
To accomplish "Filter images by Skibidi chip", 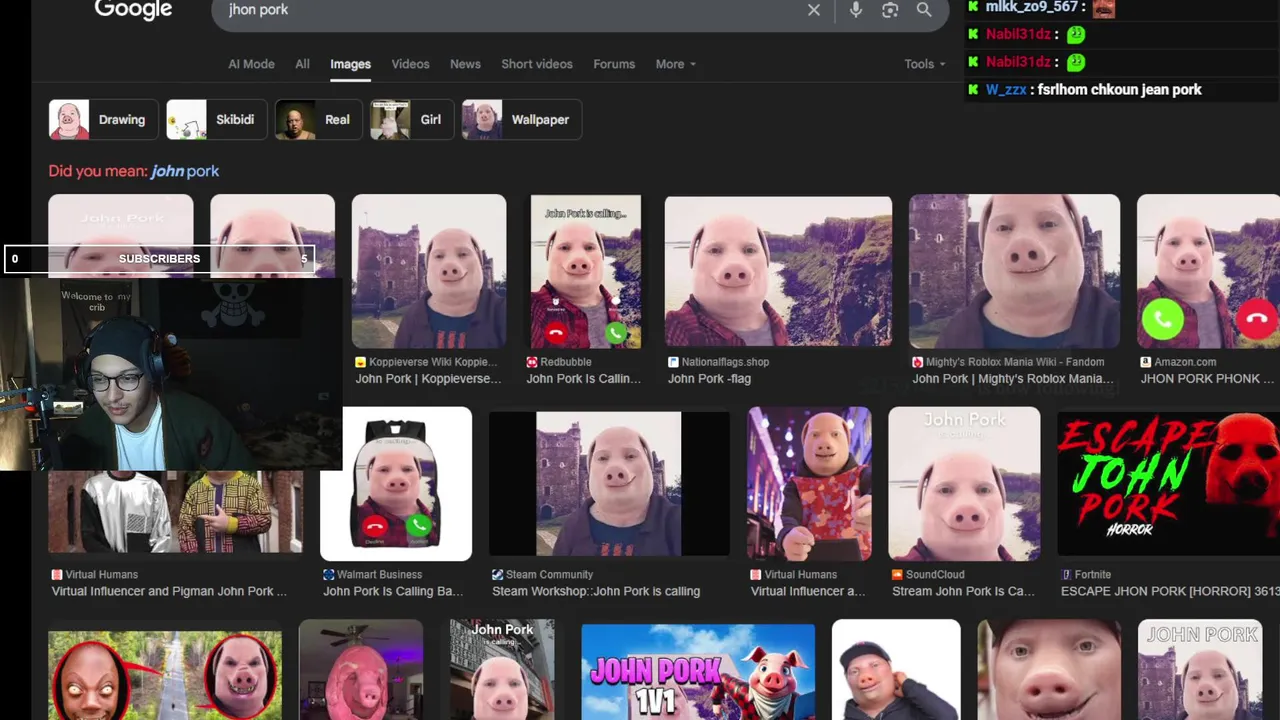I will (x=216, y=119).
